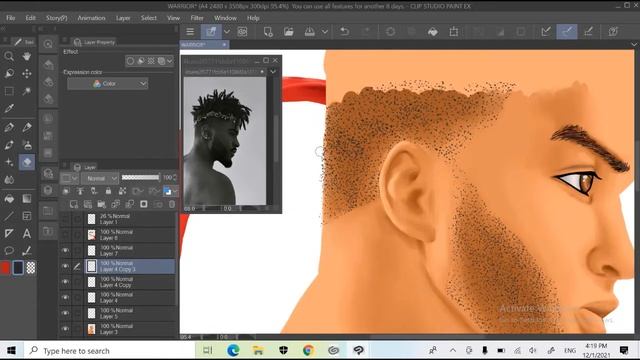
Task: Select the Auto select magic wand tool
Action: pos(27,91)
